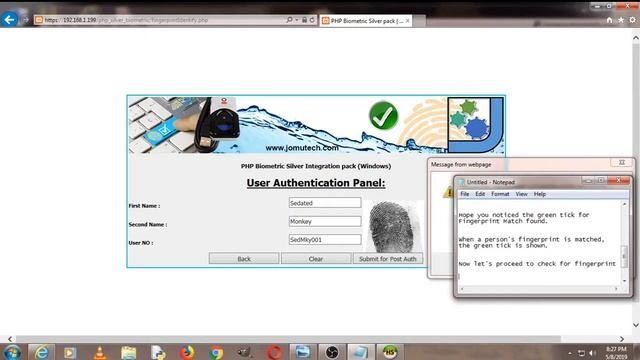Open the browser Home icon
This screenshot has width=640, height=360.
pyautogui.click(x=609, y=20)
